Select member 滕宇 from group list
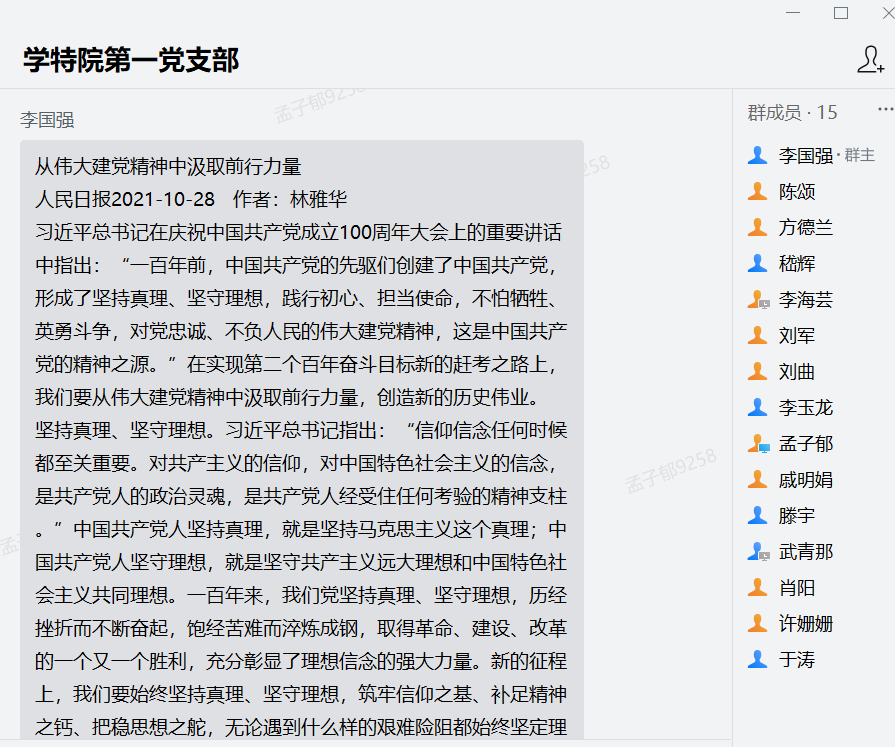Viewport: 895px width, 747px height. 797,516
